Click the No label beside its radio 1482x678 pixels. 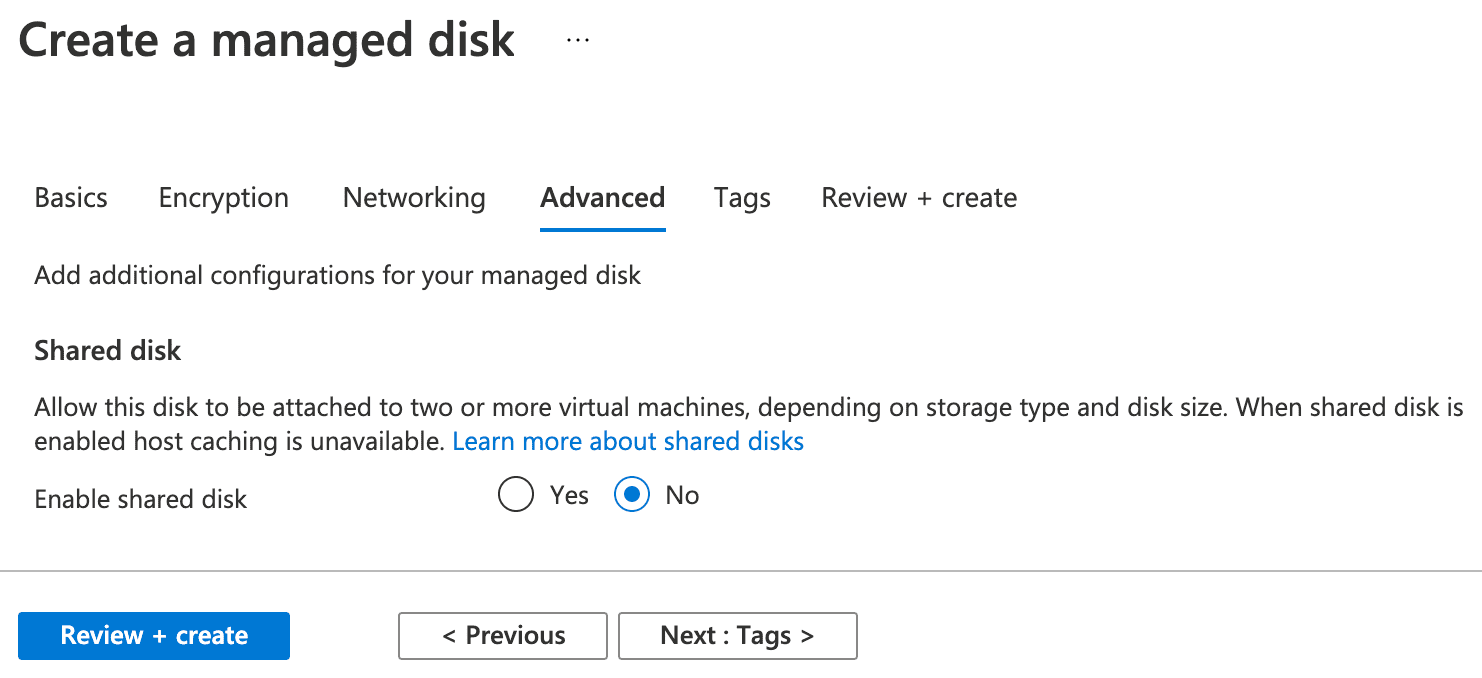point(683,494)
